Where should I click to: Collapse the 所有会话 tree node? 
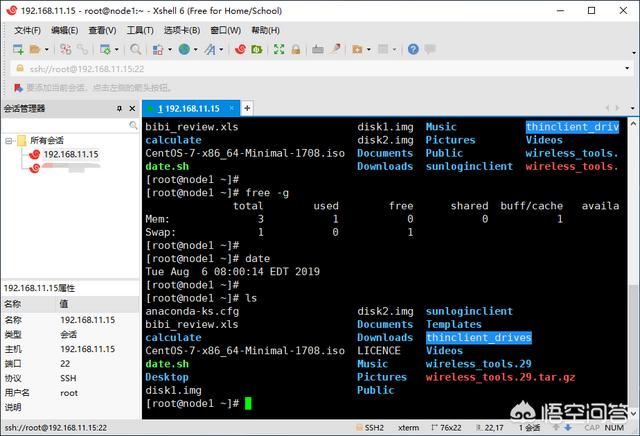[x=9, y=140]
